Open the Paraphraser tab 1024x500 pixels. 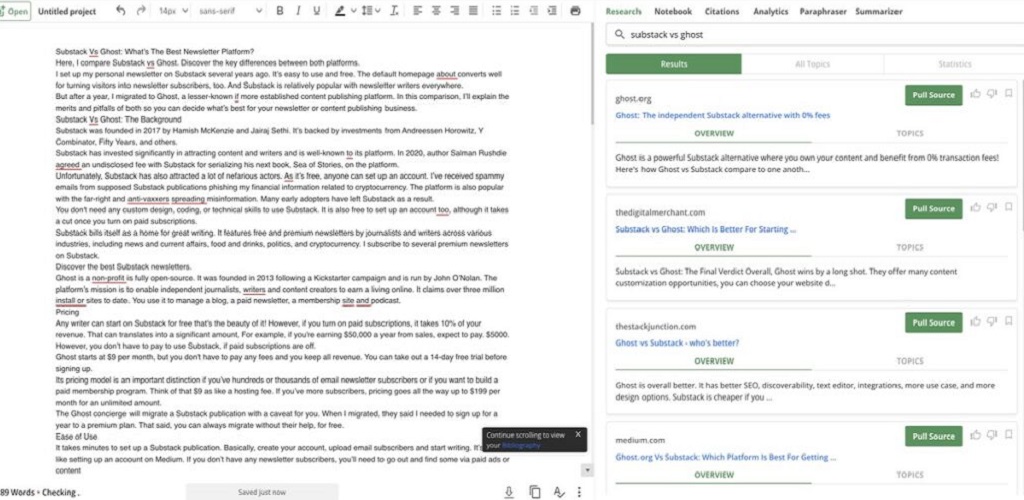822,11
